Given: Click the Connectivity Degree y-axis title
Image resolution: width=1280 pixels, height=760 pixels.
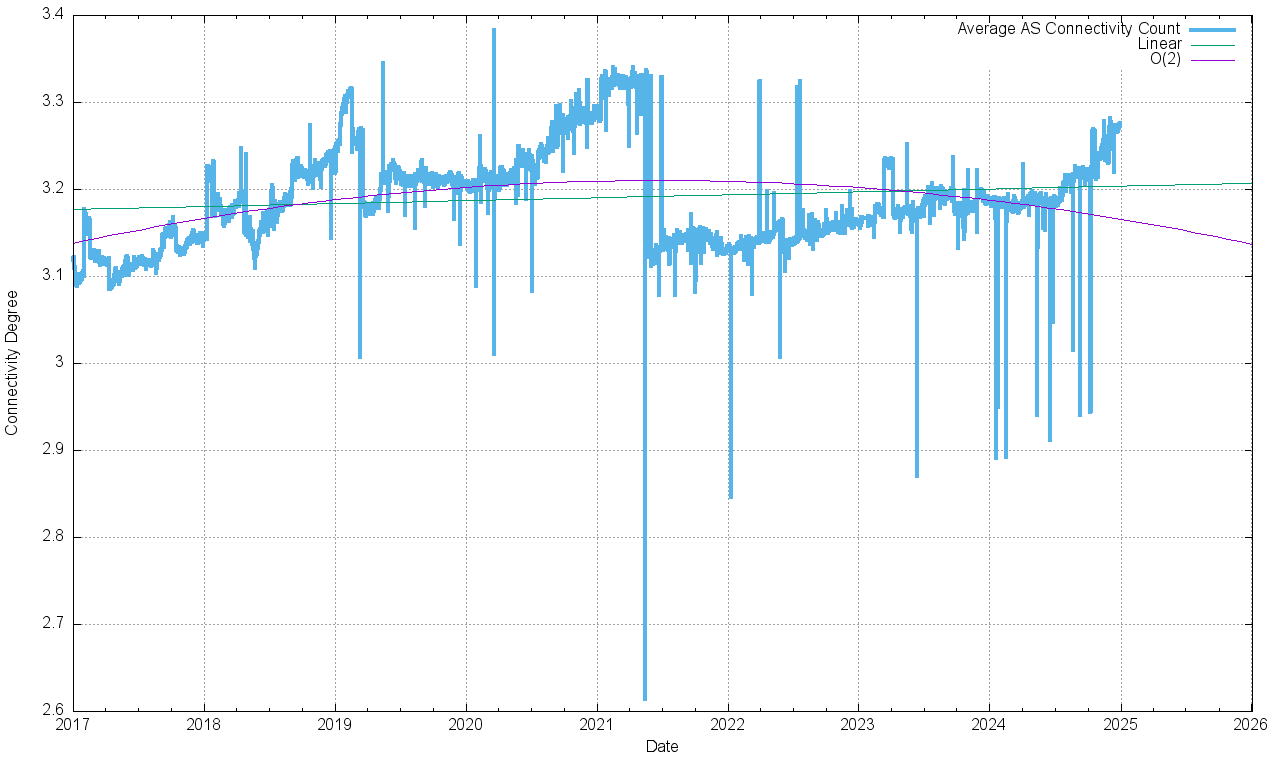Looking at the screenshot, I should pyautogui.click(x=12, y=362).
